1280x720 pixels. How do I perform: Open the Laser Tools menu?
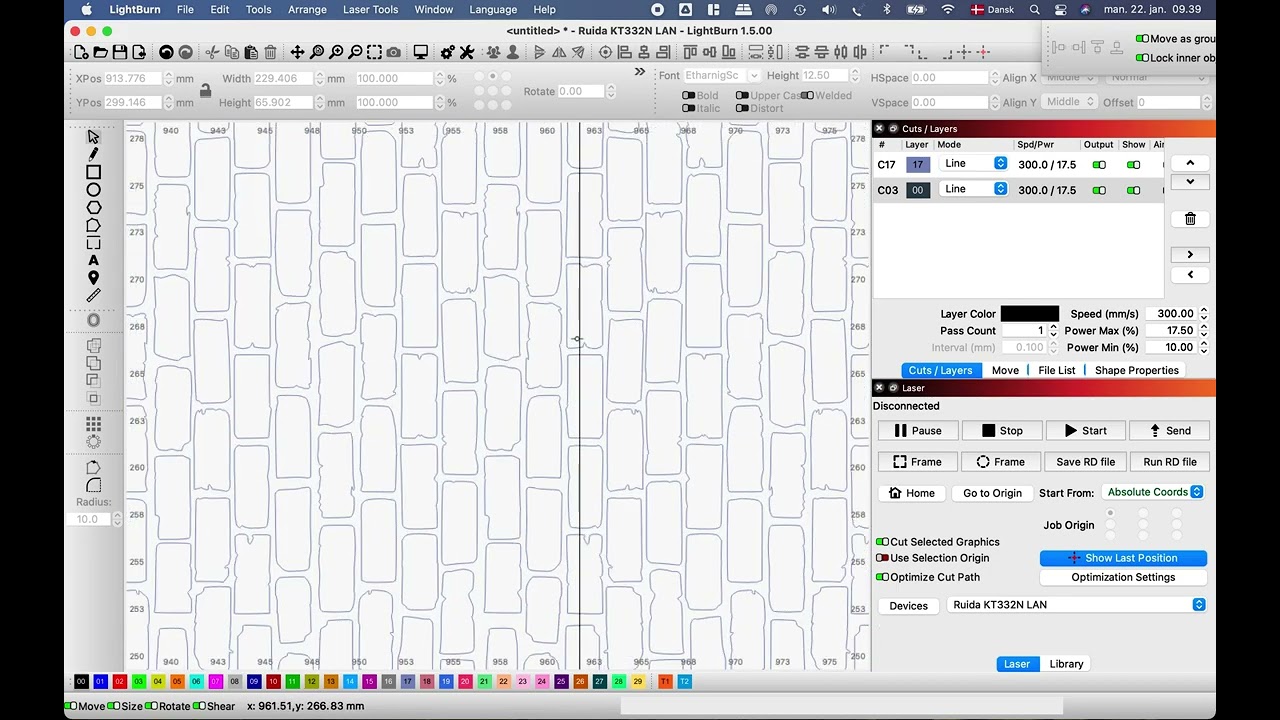click(x=370, y=10)
